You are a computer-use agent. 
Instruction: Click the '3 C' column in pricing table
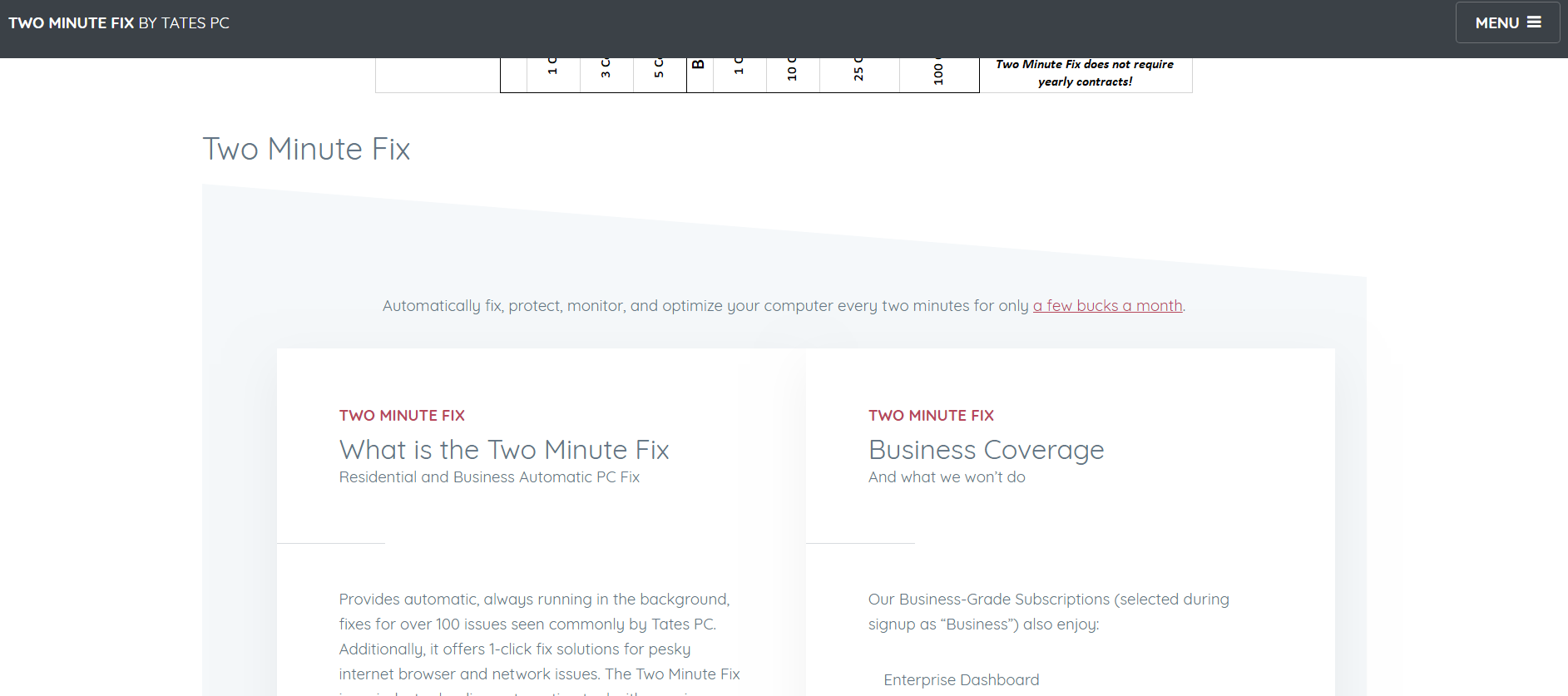click(x=606, y=74)
